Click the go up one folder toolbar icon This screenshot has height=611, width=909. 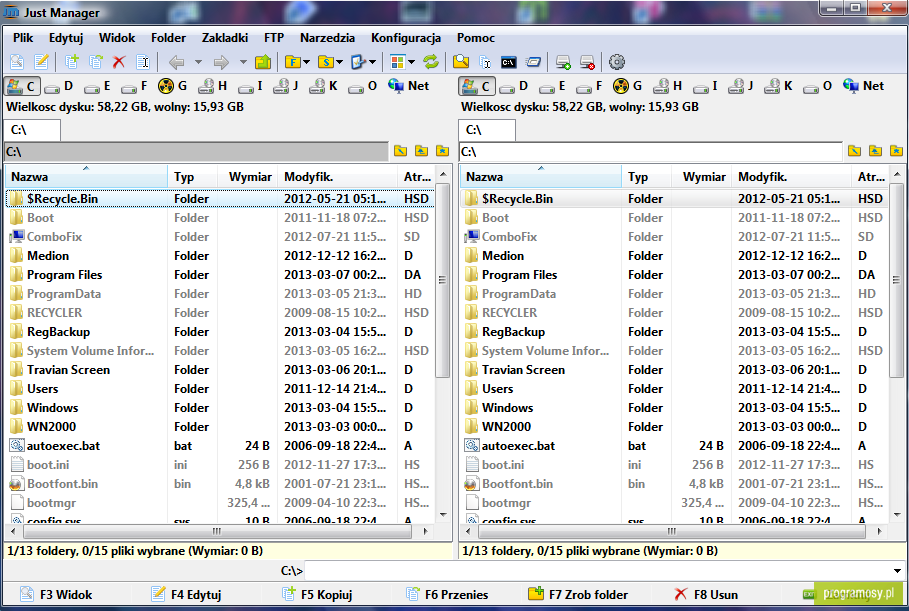(x=263, y=61)
